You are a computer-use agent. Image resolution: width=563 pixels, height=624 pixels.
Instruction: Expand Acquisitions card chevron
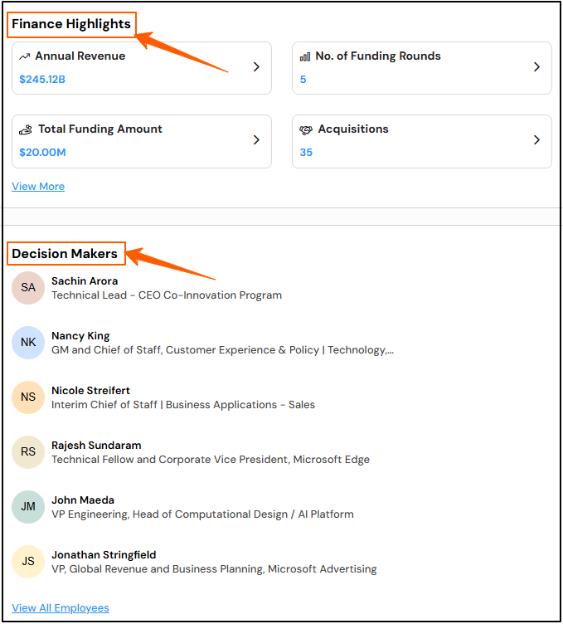click(x=537, y=140)
